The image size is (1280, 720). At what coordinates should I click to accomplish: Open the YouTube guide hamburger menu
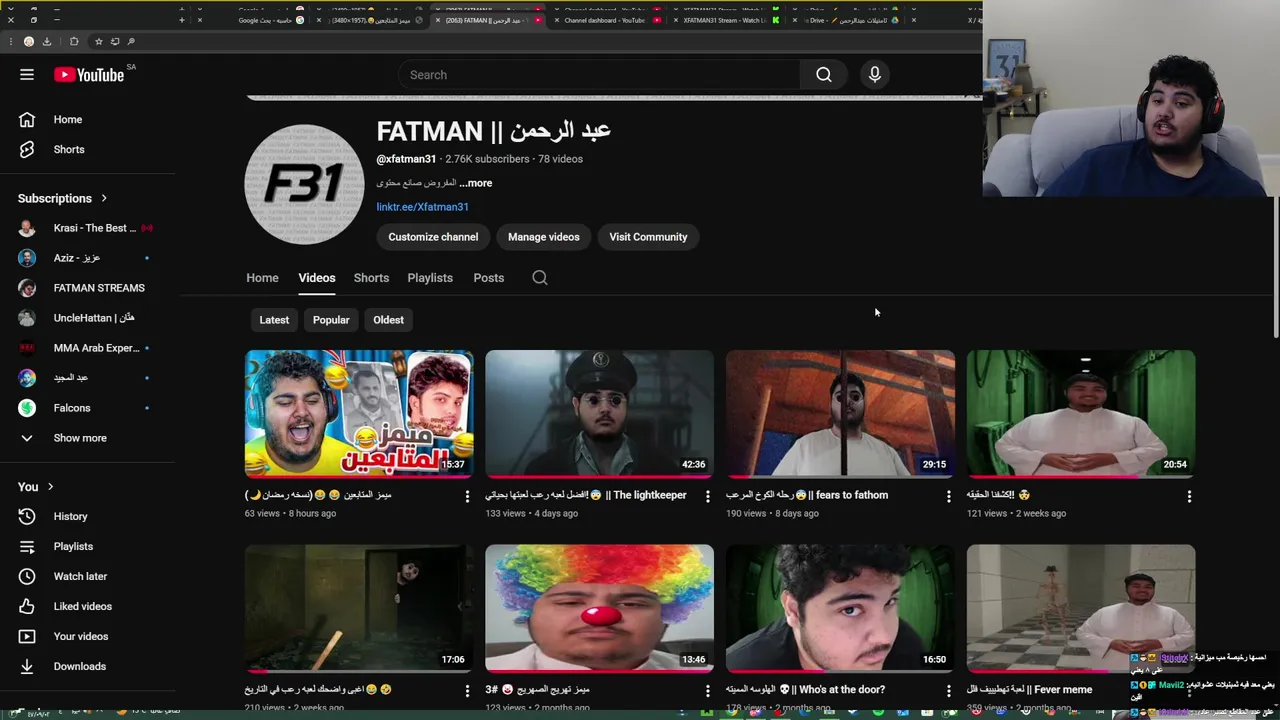(x=27, y=75)
